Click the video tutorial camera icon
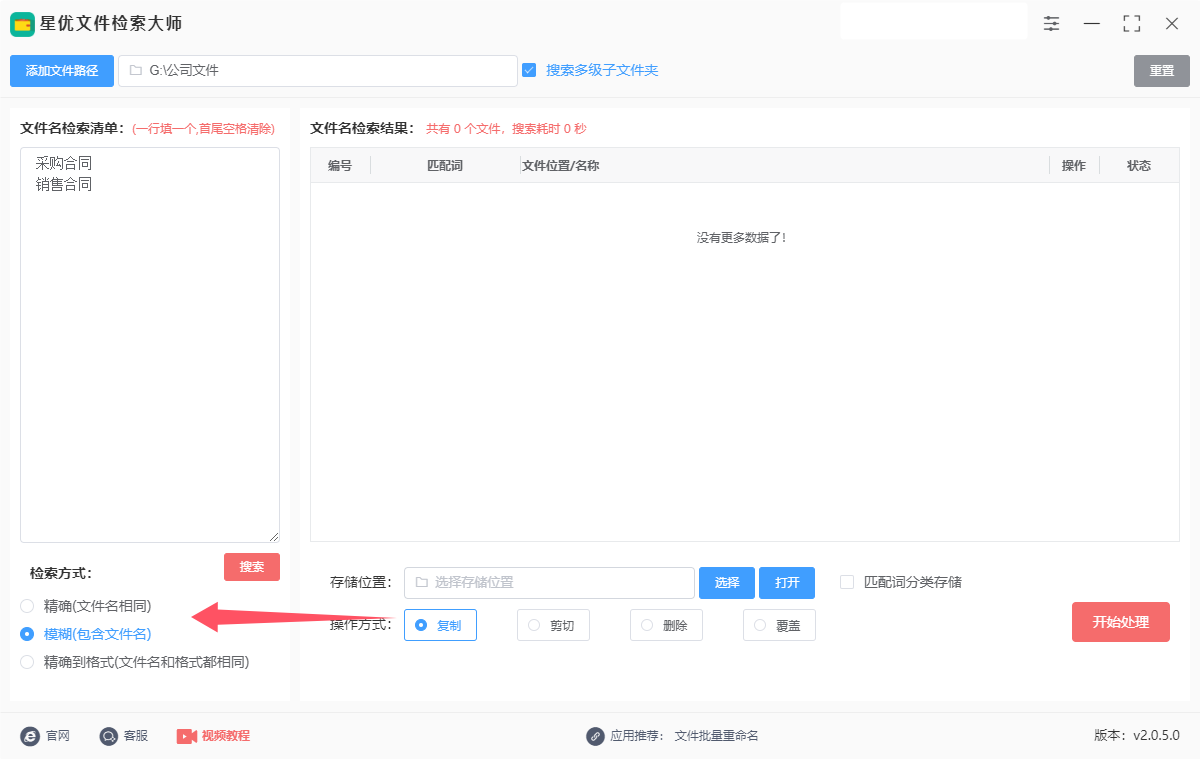This screenshot has width=1200, height=760. click(186, 736)
